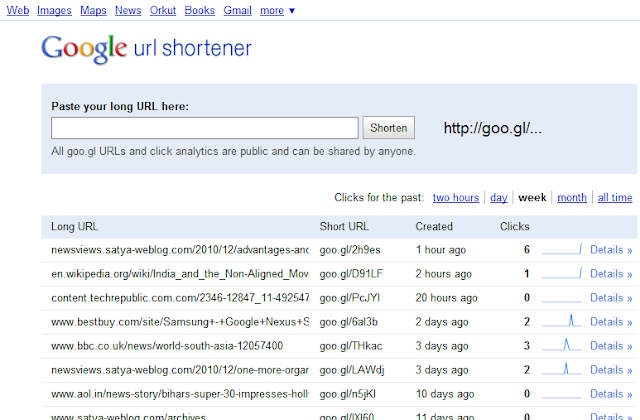The width and height of the screenshot is (640, 420).
Task: Click the flat sparkline for goo.gl/PcJYI
Action: pyautogui.click(x=562, y=301)
